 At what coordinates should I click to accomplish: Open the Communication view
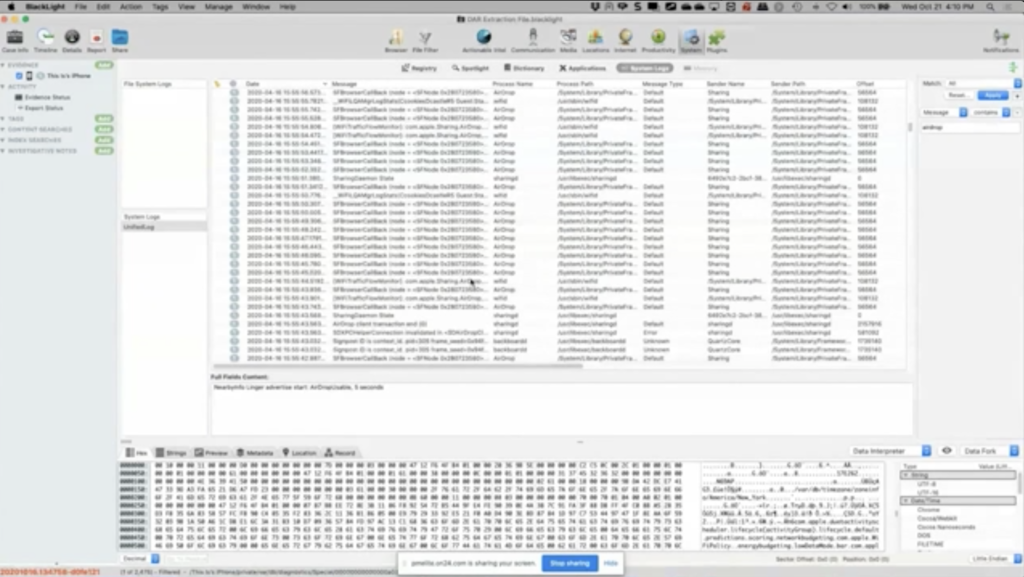(x=533, y=40)
